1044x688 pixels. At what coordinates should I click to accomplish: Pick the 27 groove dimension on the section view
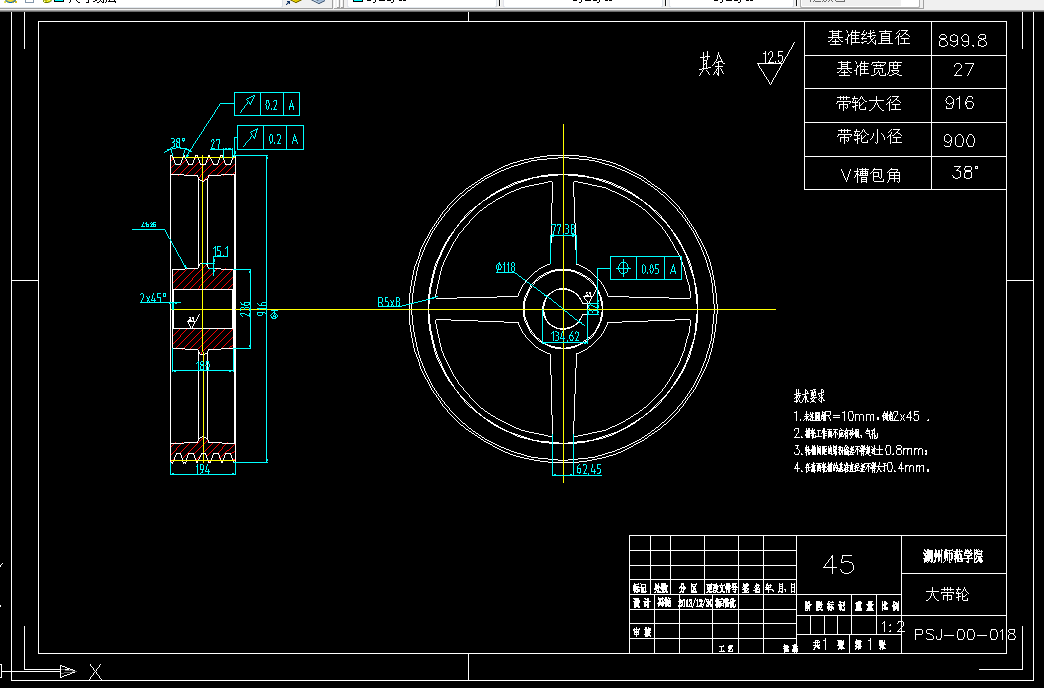216,144
